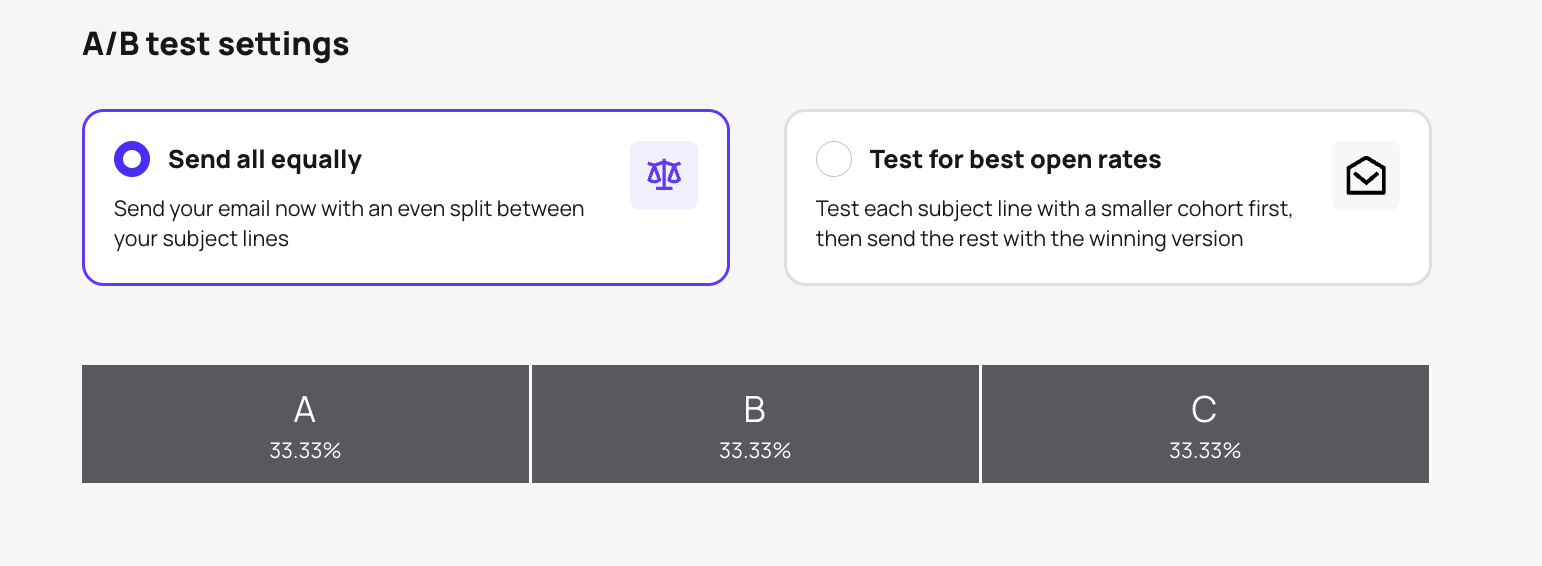Select Test for best open rates radio
Screen dimensions: 1542x566
(834, 159)
